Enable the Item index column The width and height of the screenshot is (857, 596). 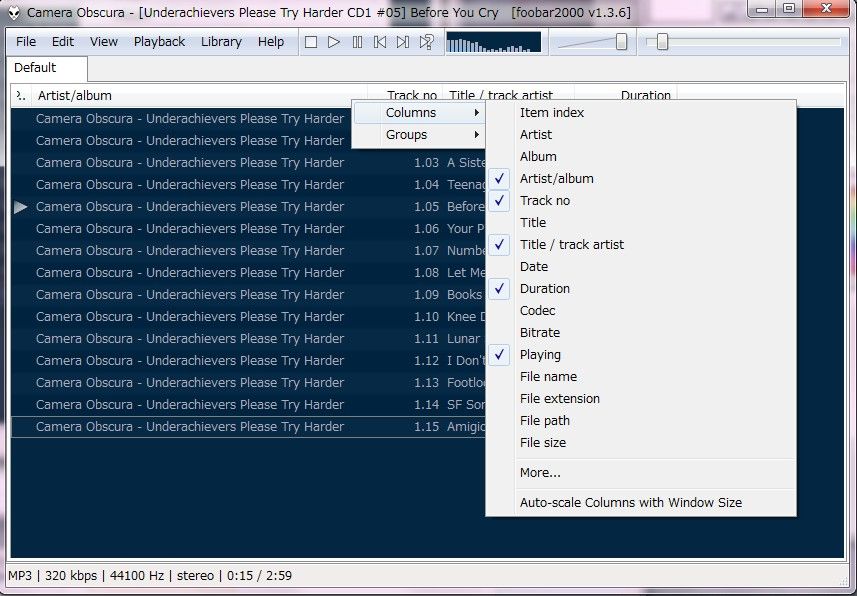(x=641, y=113)
